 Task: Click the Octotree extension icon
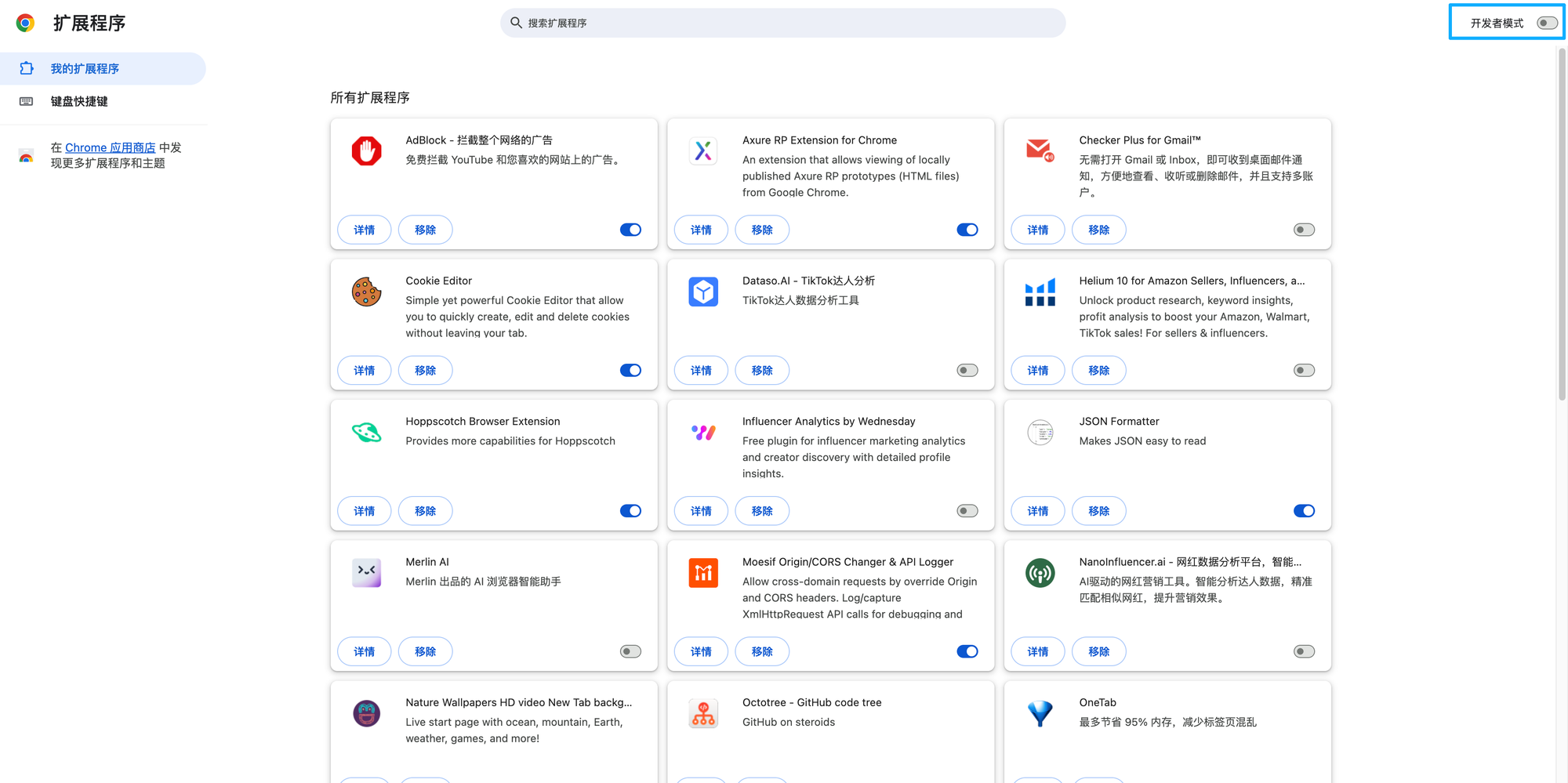coord(703,713)
